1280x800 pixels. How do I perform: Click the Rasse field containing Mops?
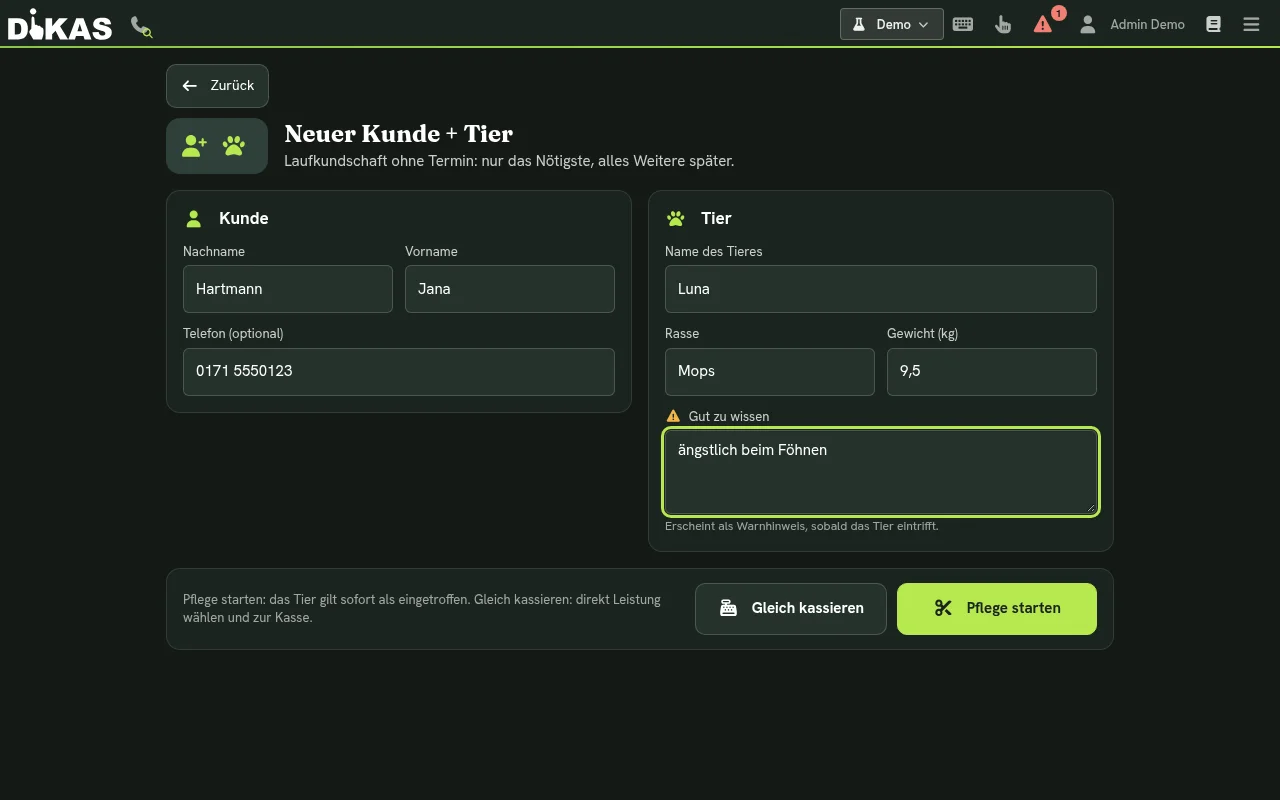pyautogui.click(x=770, y=372)
